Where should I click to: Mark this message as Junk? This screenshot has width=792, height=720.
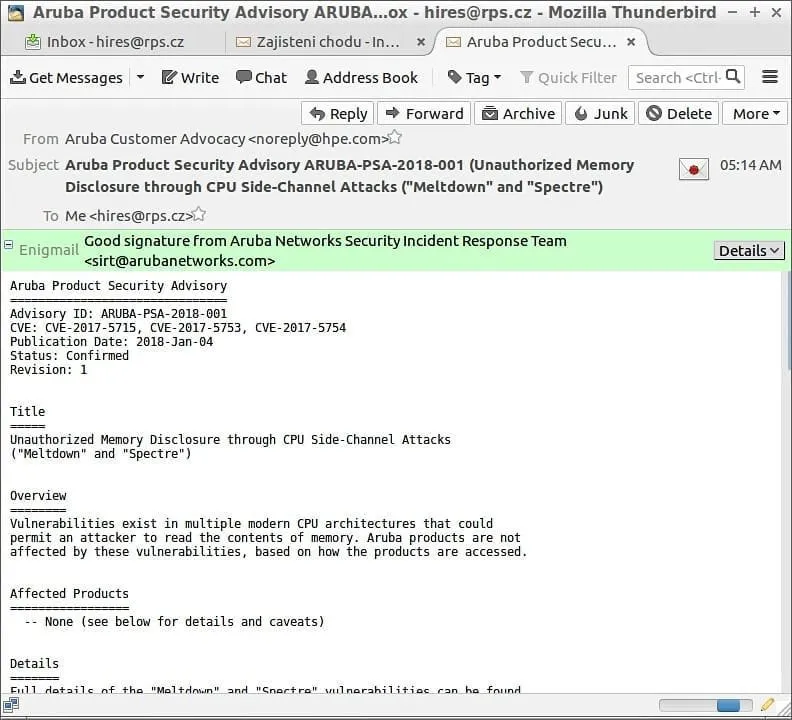[x=600, y=114]
